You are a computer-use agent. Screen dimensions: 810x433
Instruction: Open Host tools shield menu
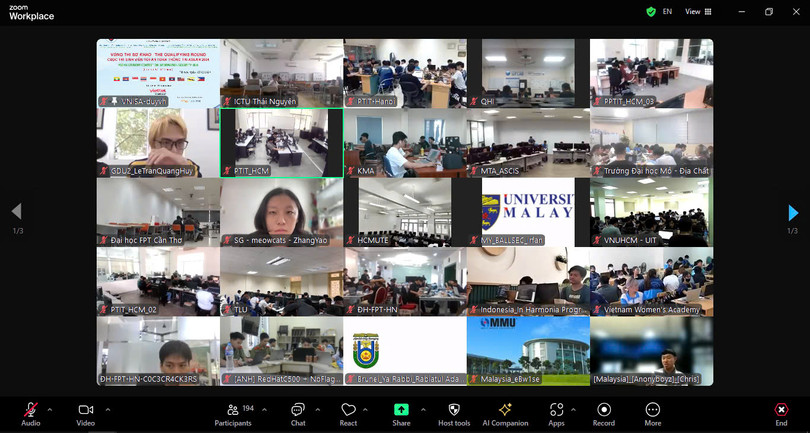click(x=453, y=411)
